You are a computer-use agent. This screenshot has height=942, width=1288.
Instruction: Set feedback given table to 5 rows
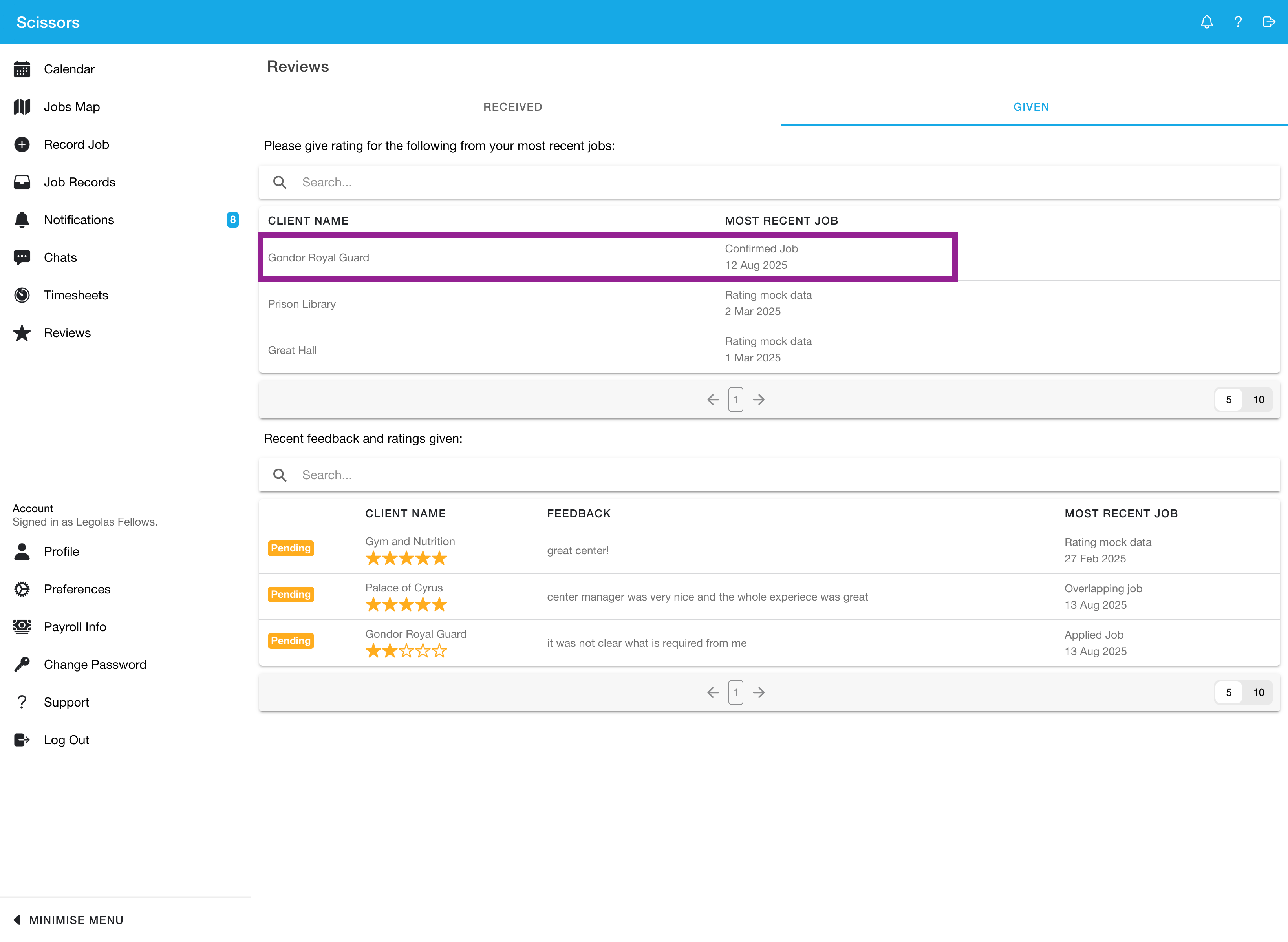click(1229, 692)
